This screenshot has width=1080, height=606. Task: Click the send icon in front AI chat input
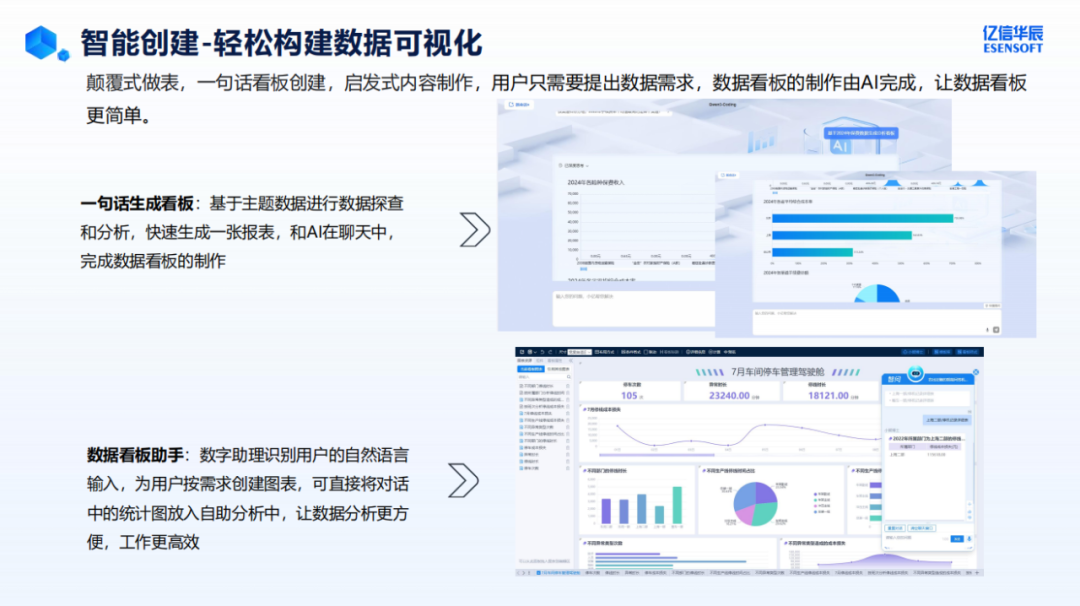tap(996, 330)
